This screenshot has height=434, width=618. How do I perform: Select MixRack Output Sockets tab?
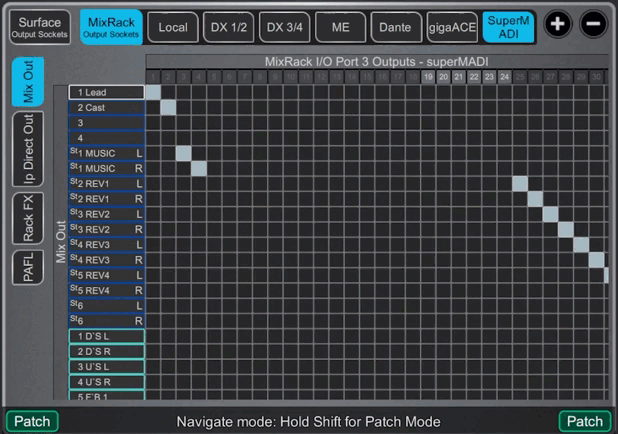(111, 27)
